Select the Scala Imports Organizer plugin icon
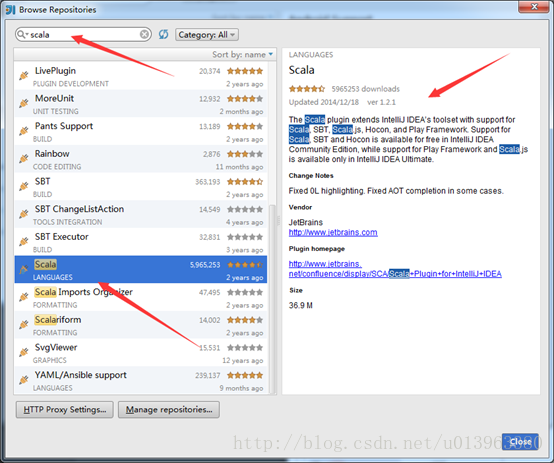The width and height of the screenshot is (554, 463). [x=24, y=297]
